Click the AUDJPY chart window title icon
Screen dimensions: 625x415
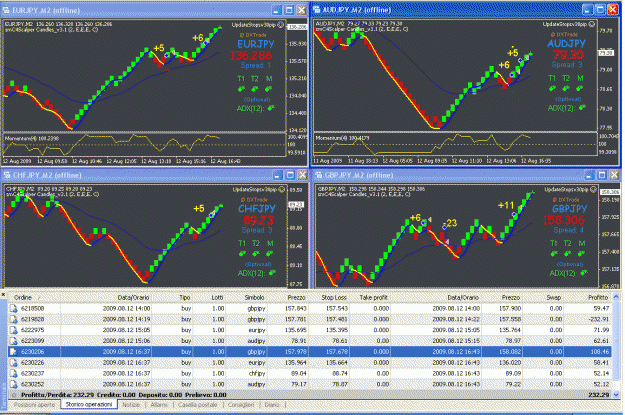coord(317,10)
